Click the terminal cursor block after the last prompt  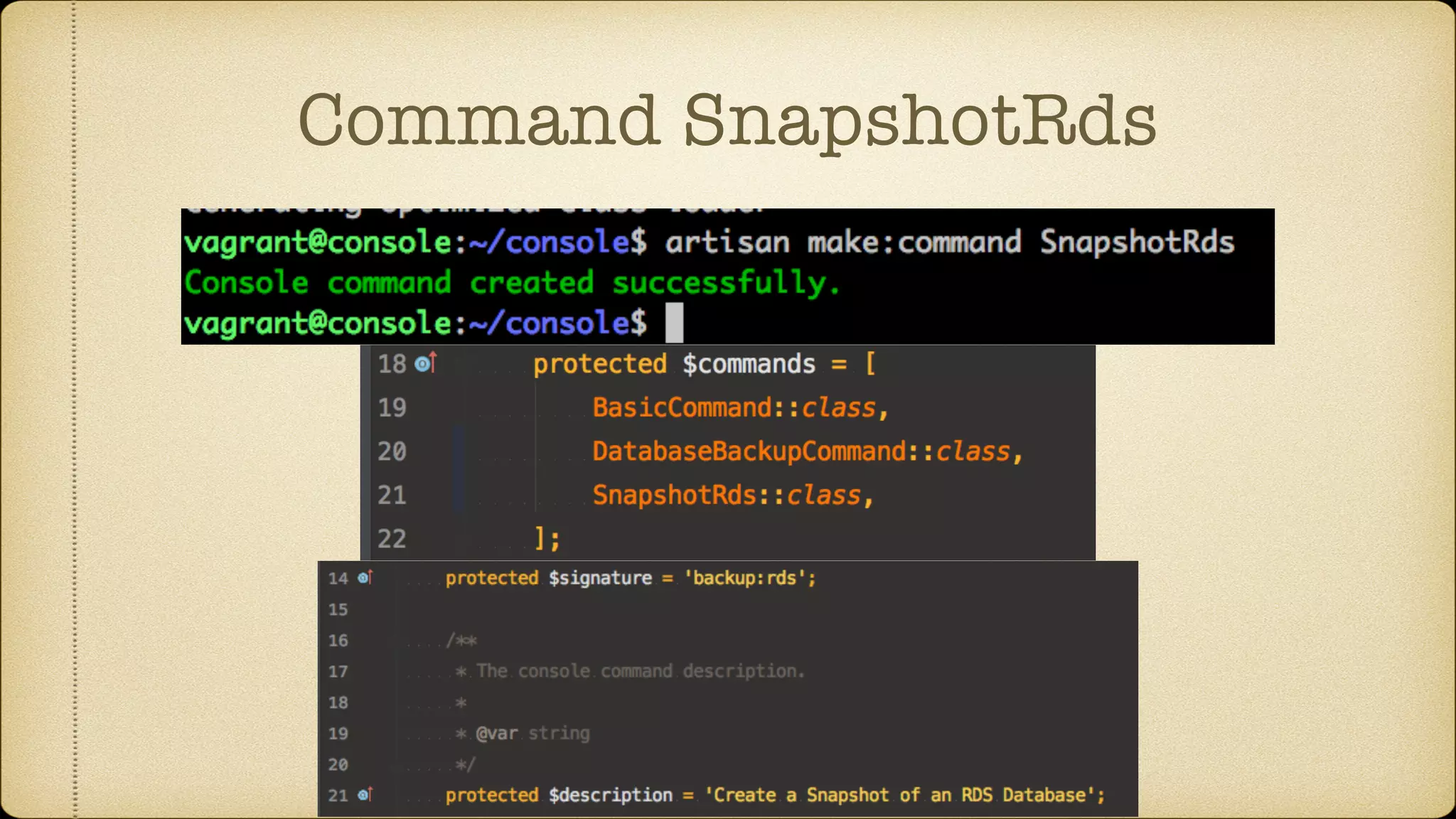[674, 323]
